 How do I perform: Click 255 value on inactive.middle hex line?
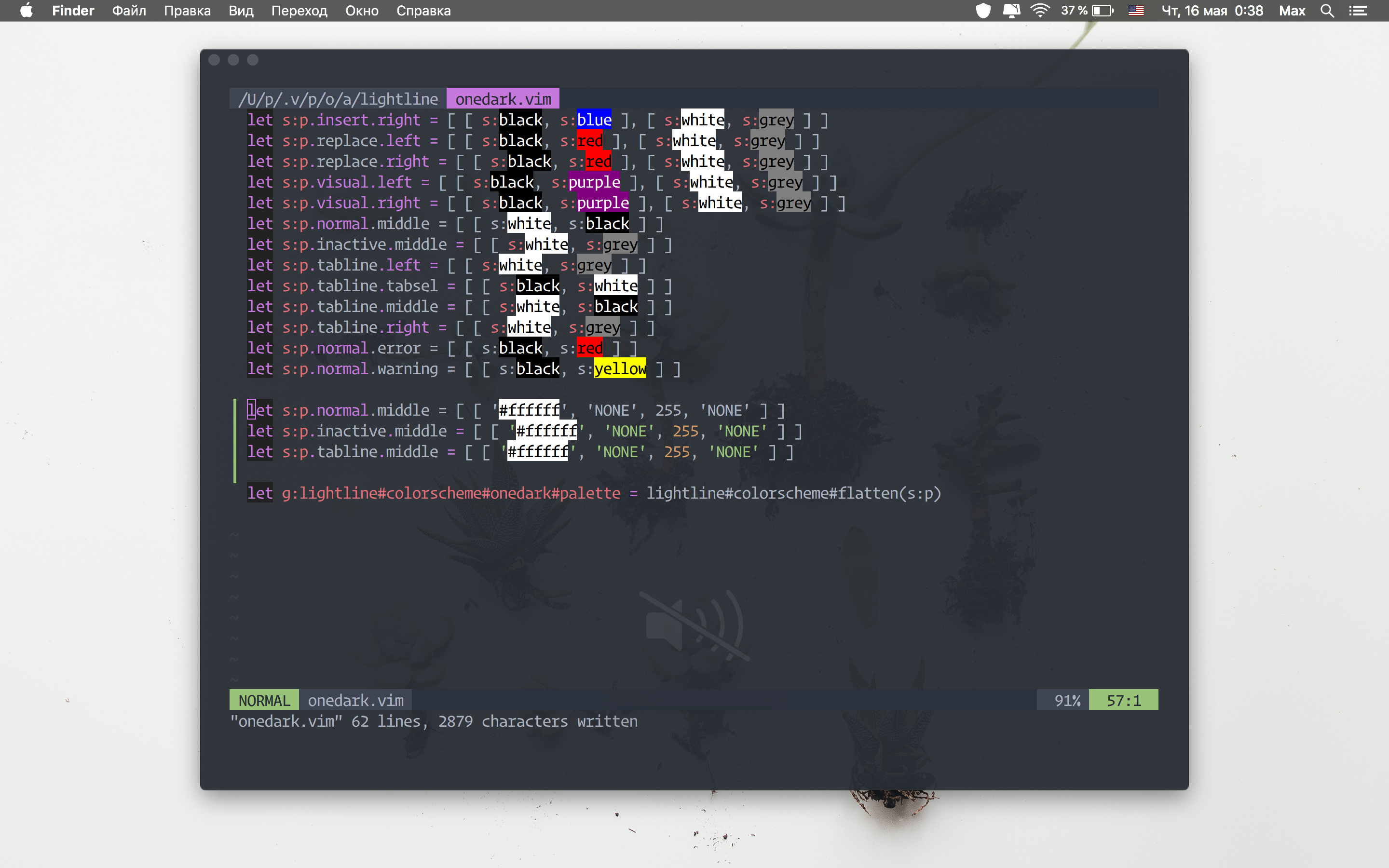pyautogui.click(x=685, y=431)
